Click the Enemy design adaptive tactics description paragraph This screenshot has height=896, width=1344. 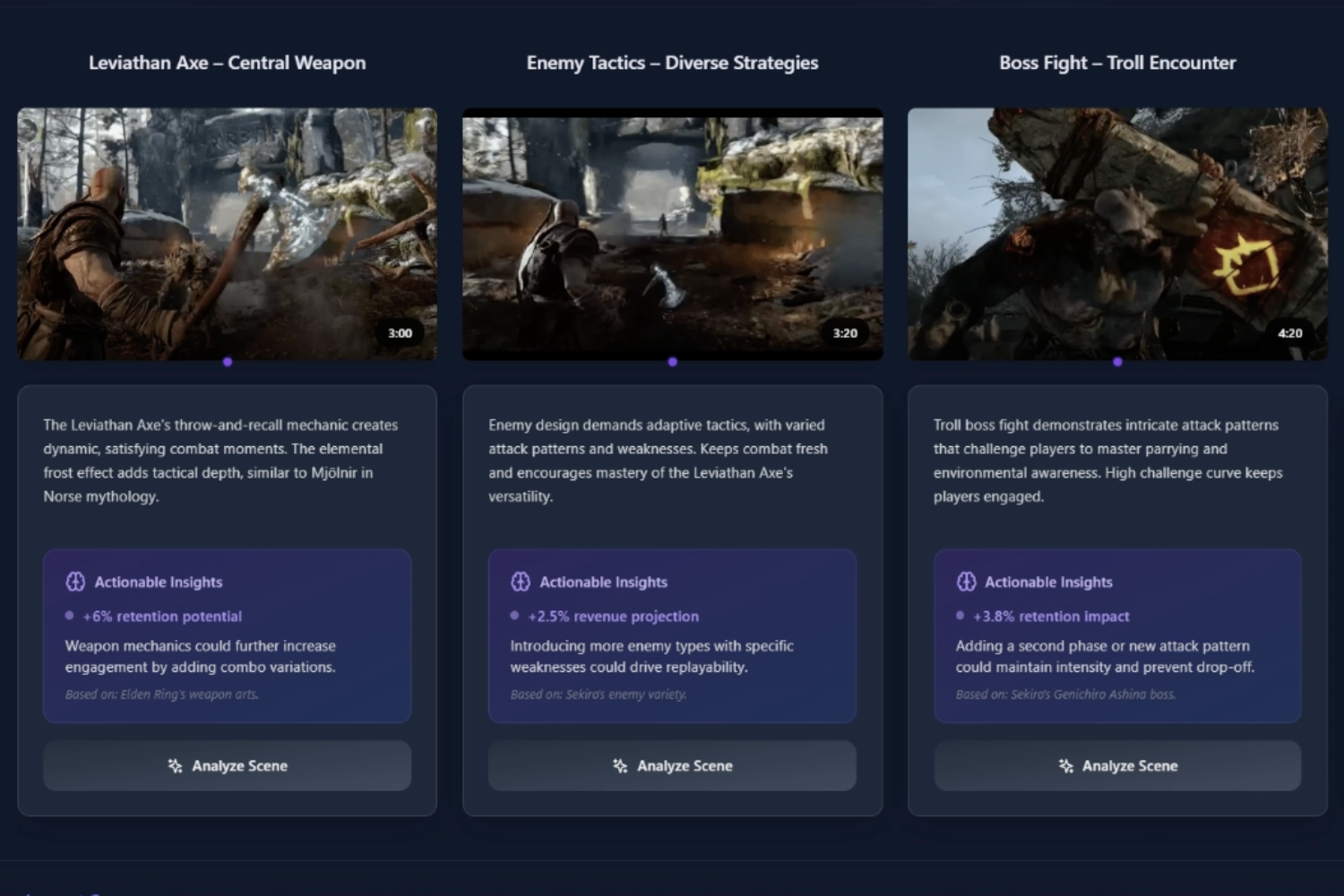point(659,461)
